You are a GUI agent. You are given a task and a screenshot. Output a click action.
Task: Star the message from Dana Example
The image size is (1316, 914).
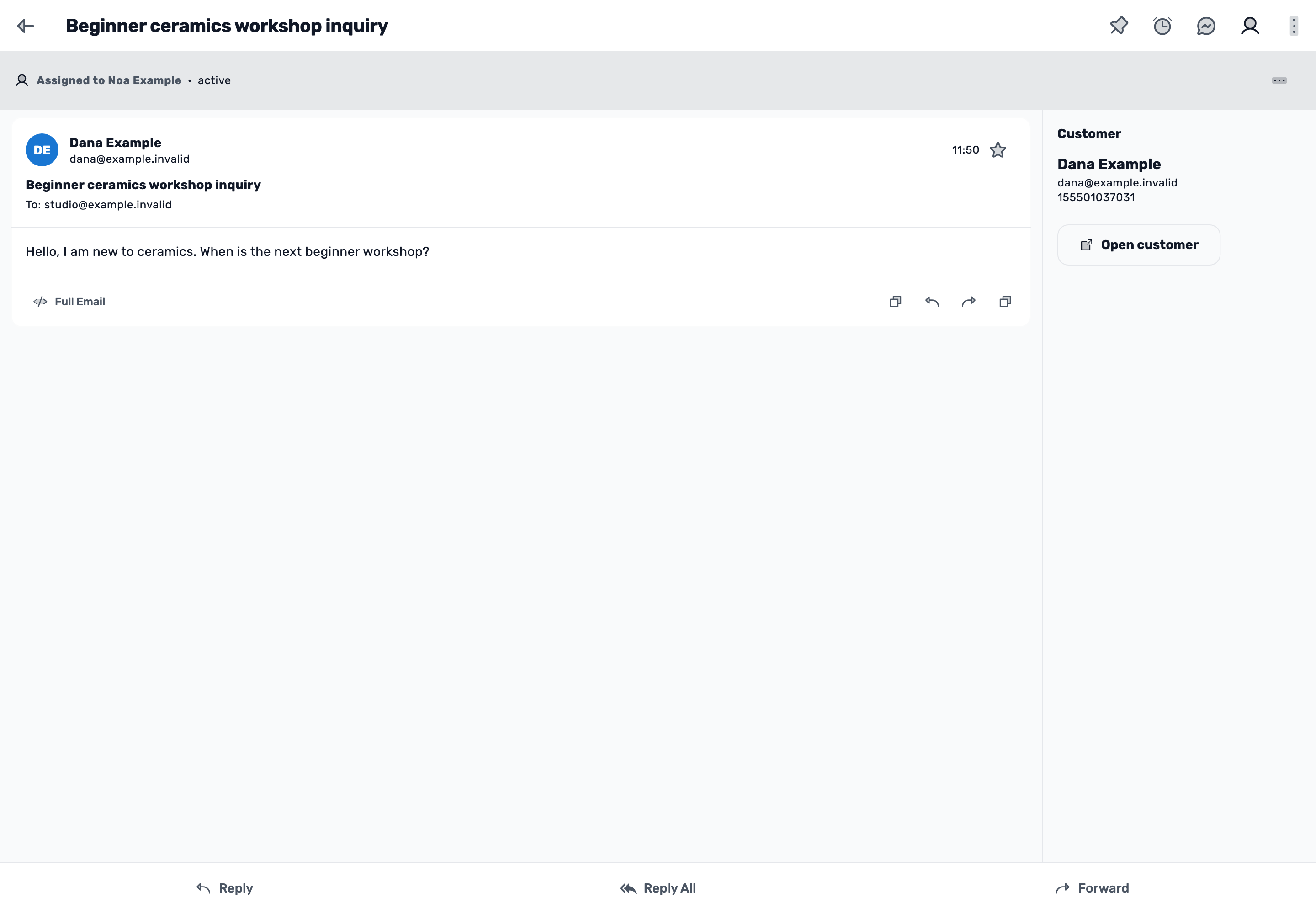(998, 150)
